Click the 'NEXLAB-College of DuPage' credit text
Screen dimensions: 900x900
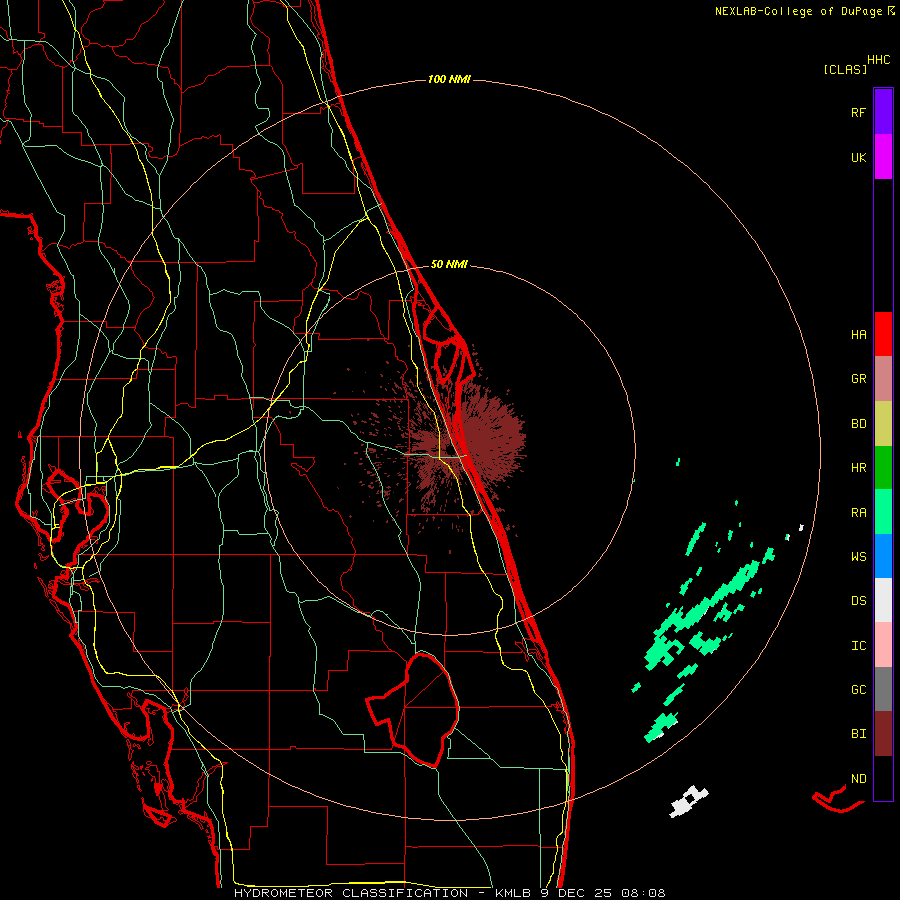point(798,11)
